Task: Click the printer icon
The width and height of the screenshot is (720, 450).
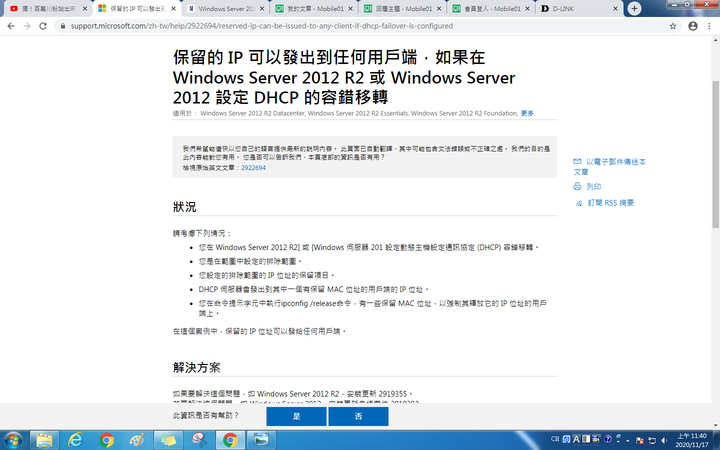Action: (577, 186)
